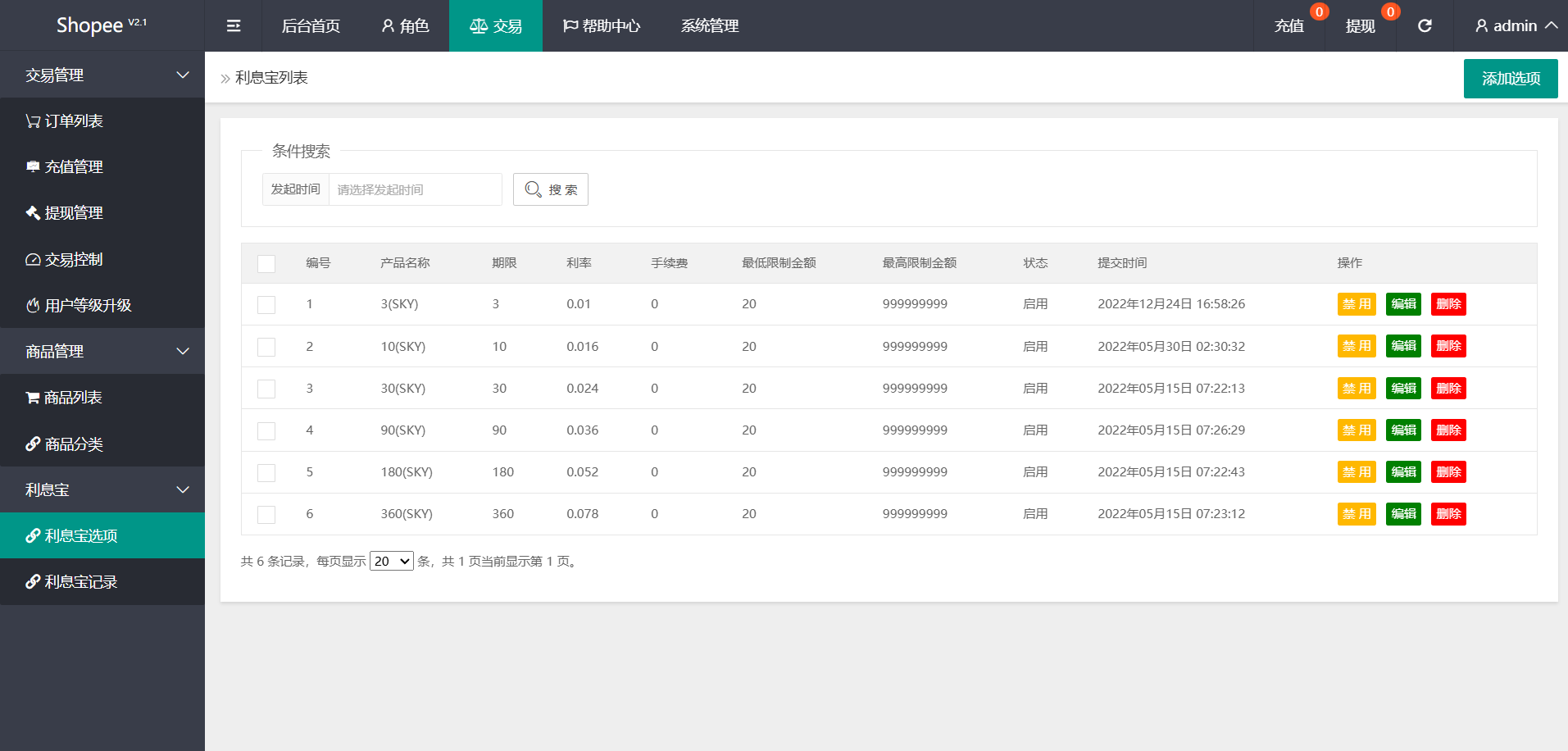The width and height of the screenshot is (1568, 751).
Task: Open 角色 in top navigation
Action: click(405, 26)
